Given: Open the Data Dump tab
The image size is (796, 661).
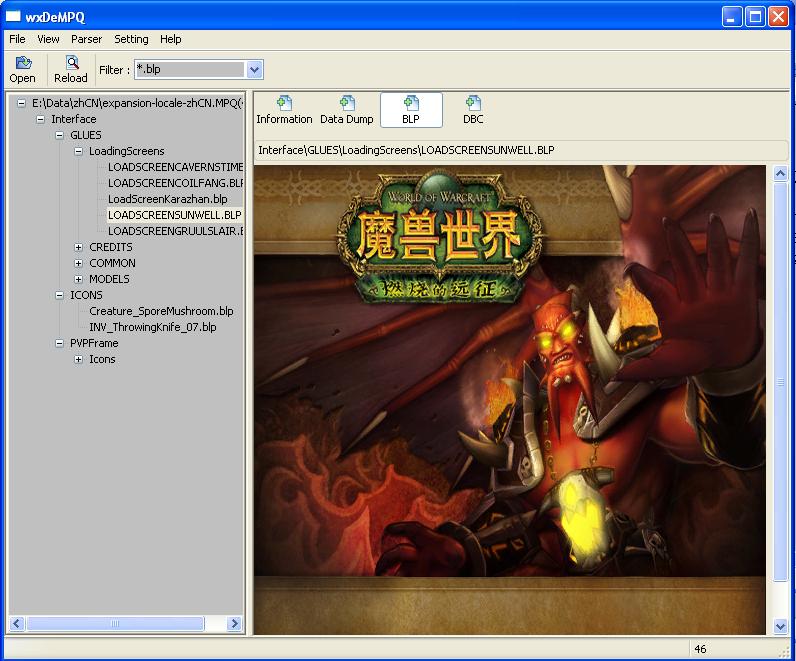Looking at the screenshot, I should [x=347, y=110].
